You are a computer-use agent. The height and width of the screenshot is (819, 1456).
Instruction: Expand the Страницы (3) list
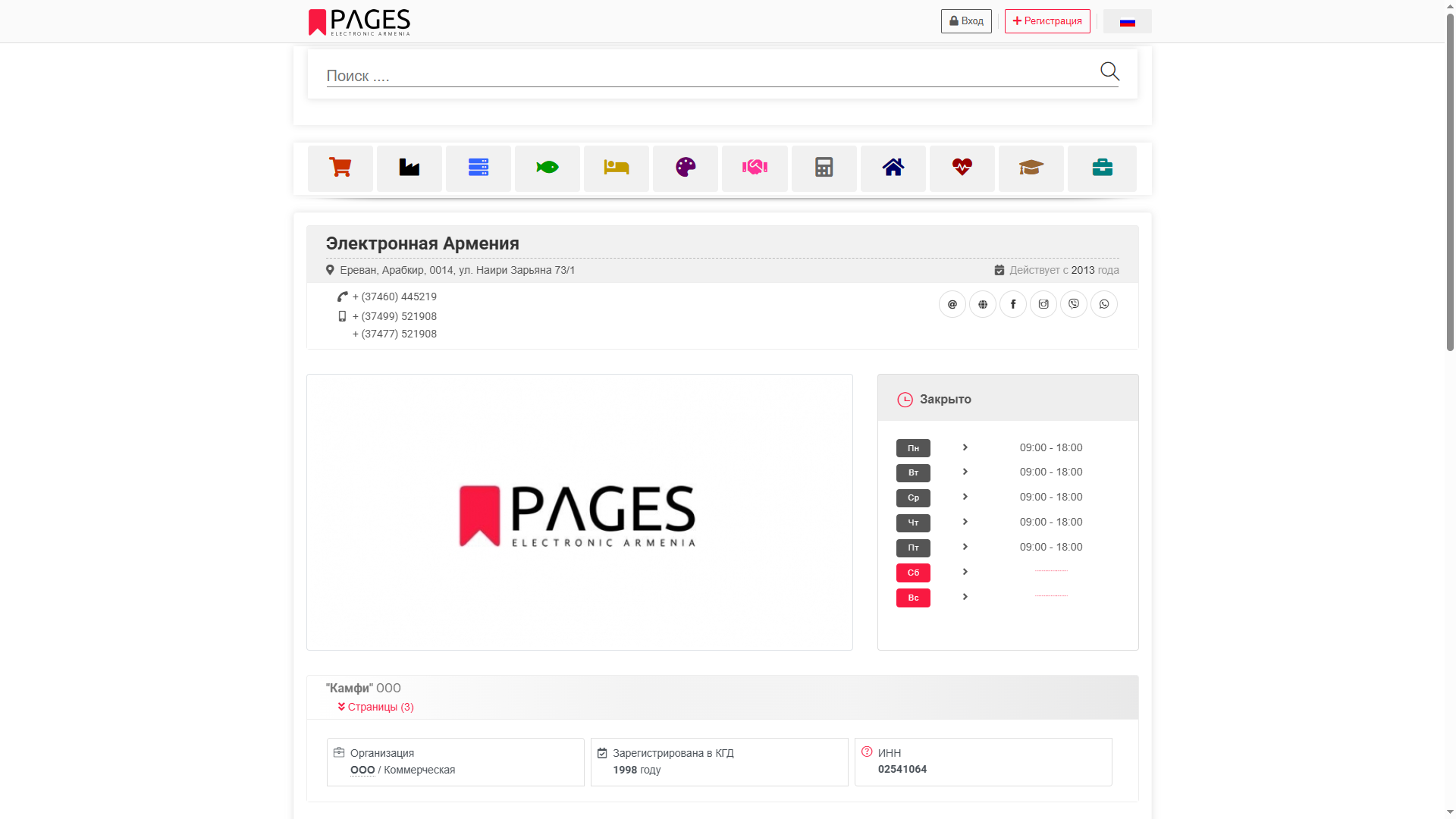tap(376, 707)
